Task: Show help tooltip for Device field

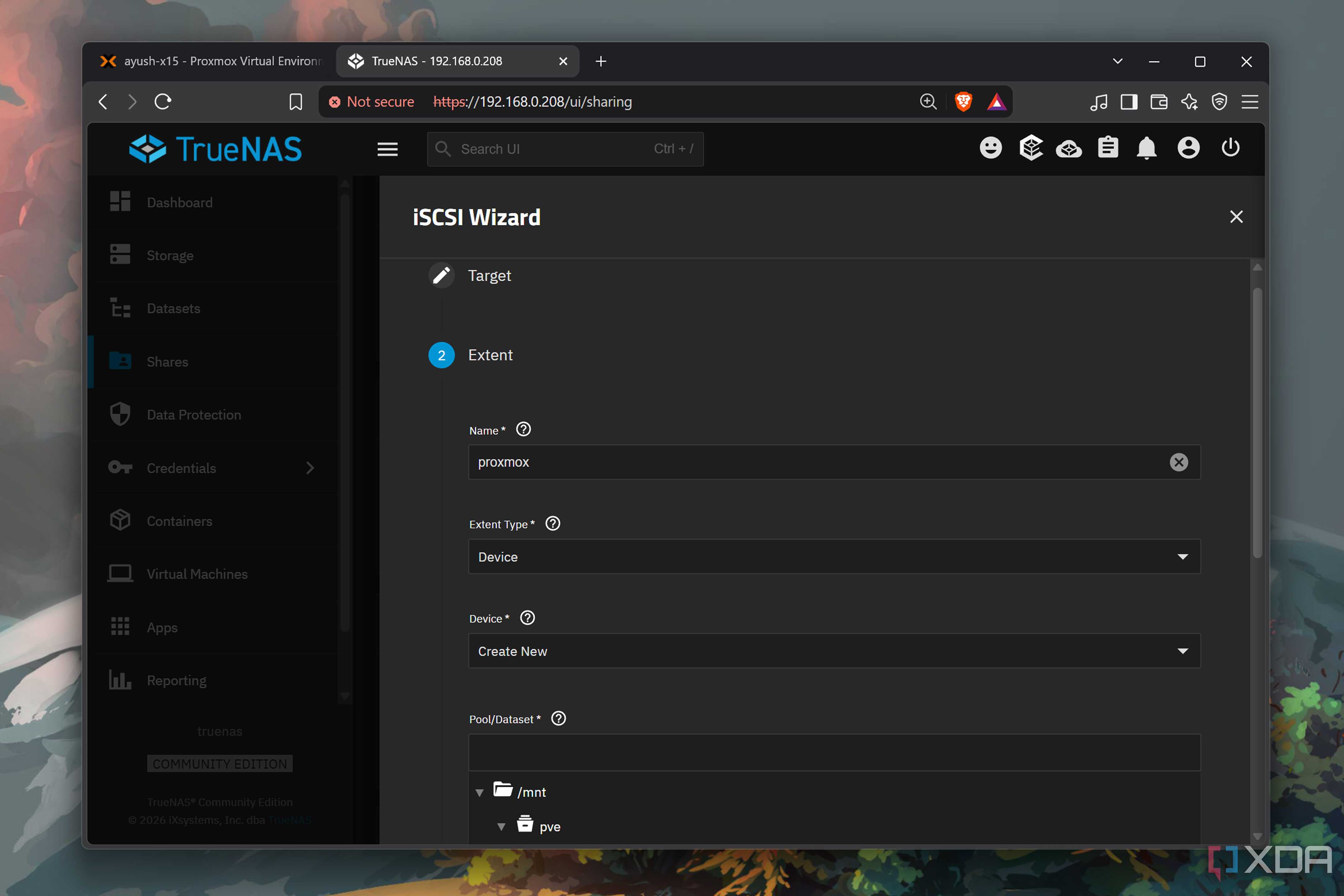Action: tap(527, 618)
